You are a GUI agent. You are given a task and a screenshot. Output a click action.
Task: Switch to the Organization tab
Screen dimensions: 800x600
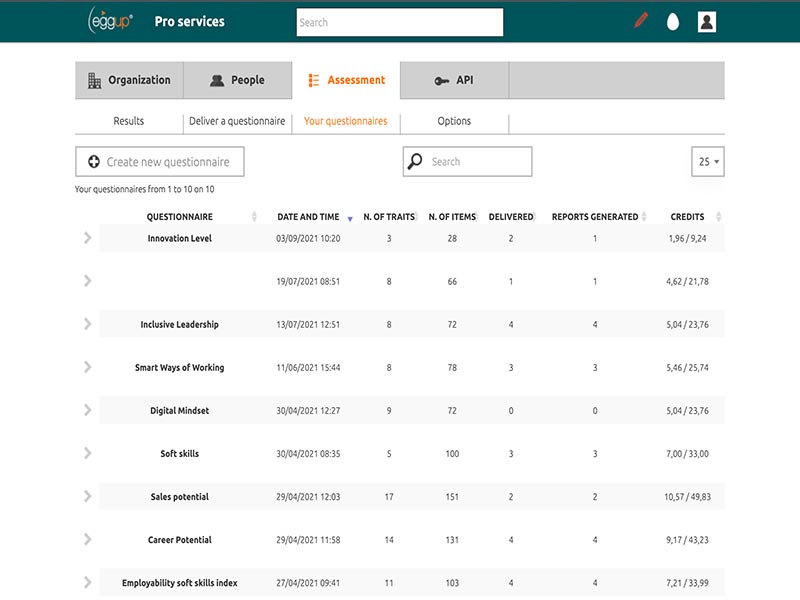(x=129, y=80)
